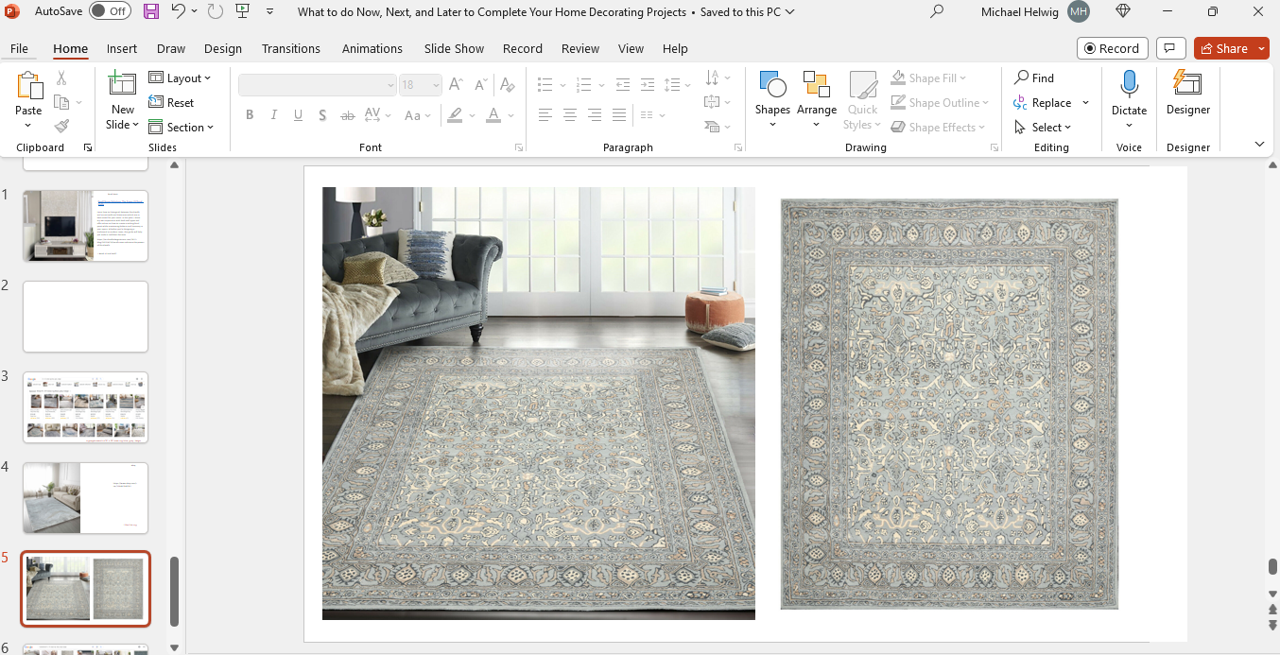Toggle Center alignment

tap(570, 116)
